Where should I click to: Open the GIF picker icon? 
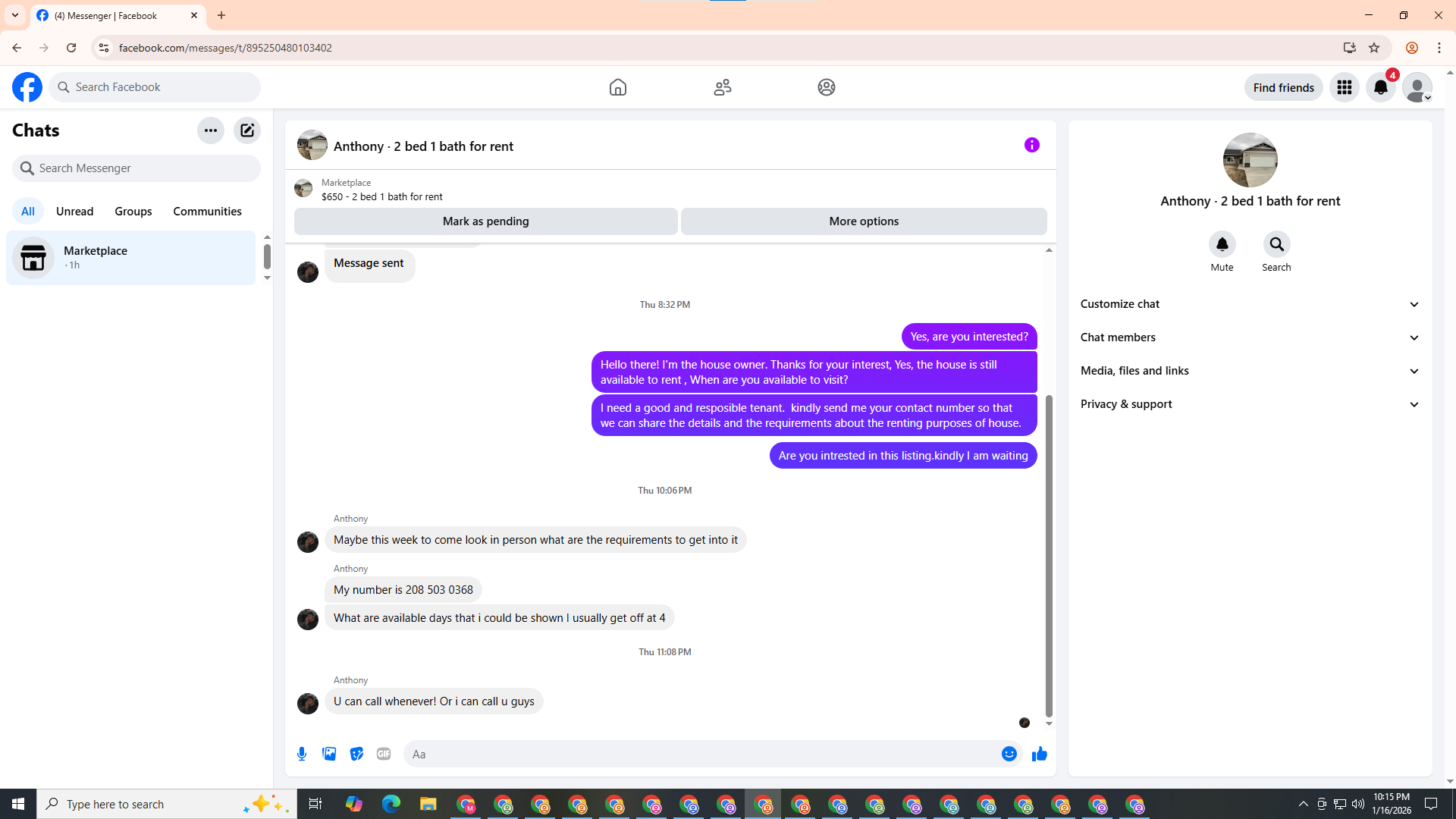click(x=384, y=754)
